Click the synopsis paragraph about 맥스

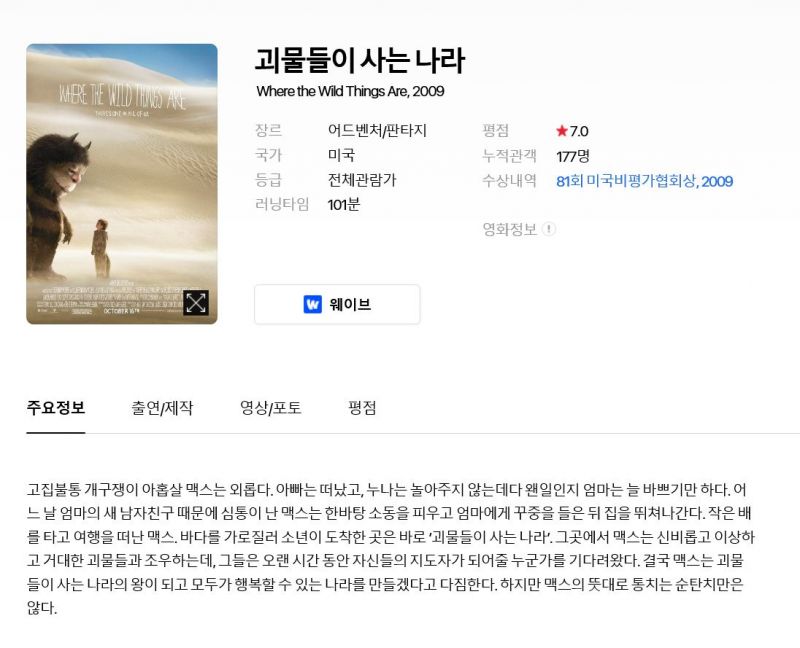(391, 549)
